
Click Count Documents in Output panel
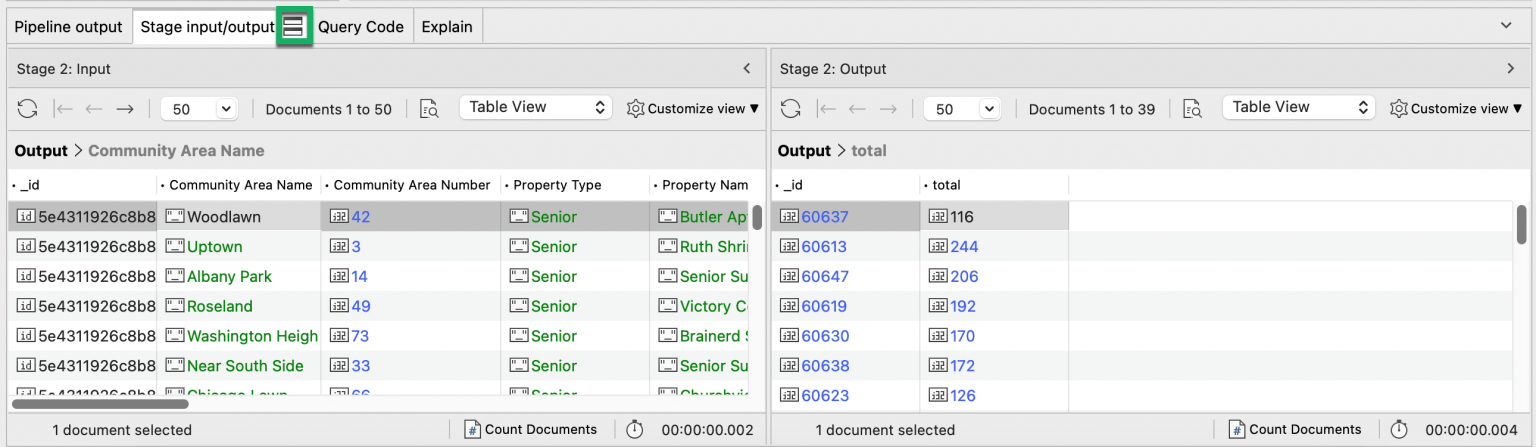[x=1294, y=429]
